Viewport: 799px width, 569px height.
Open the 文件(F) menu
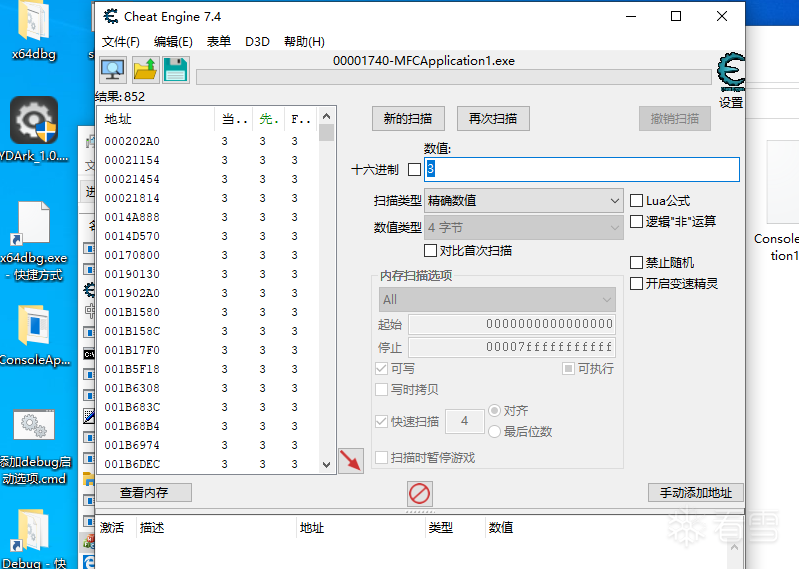pos(121,42)
